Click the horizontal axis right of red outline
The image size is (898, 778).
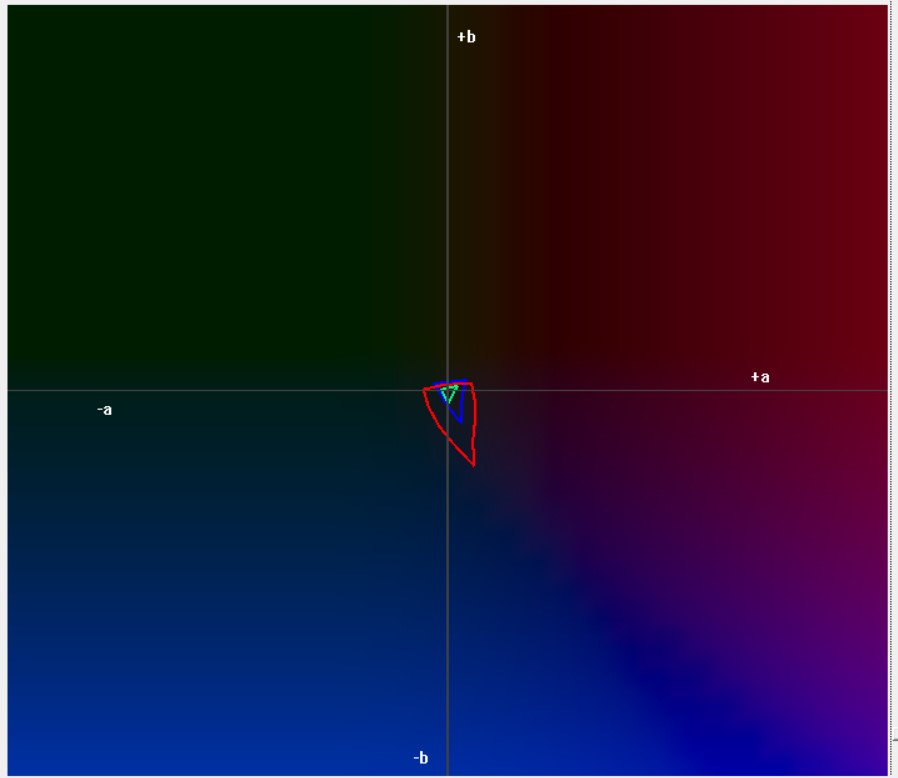tap(650, 390)
